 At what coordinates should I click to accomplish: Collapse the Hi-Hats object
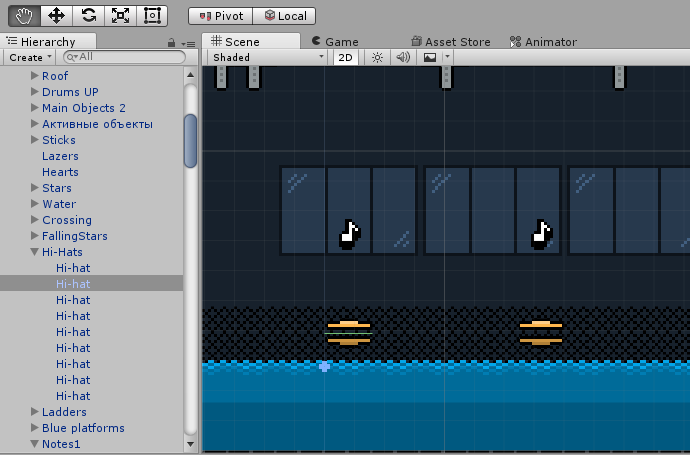[x=35, y=252]
